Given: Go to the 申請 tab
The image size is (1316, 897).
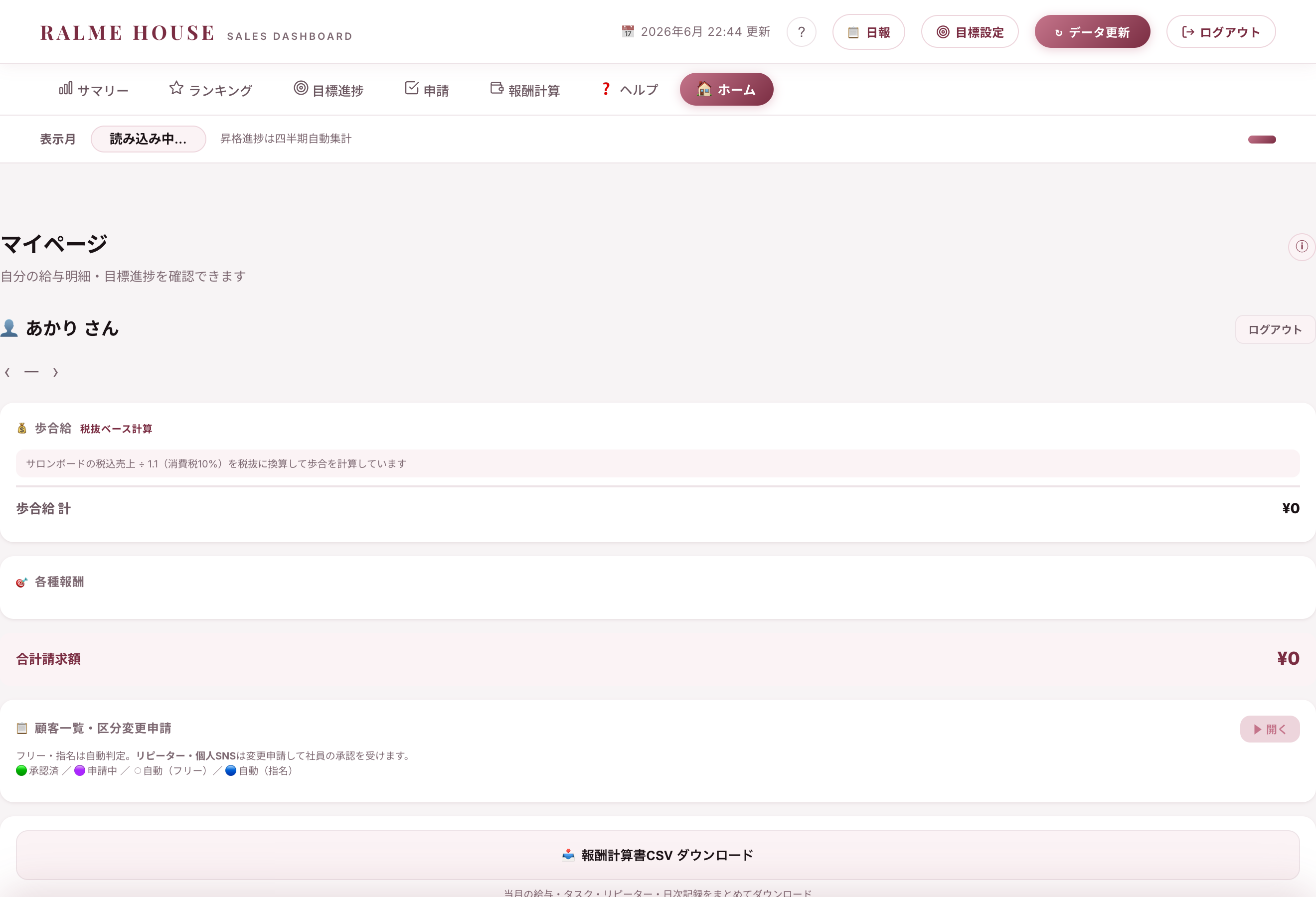Looking at the screenshot, I should pos(427,89).
